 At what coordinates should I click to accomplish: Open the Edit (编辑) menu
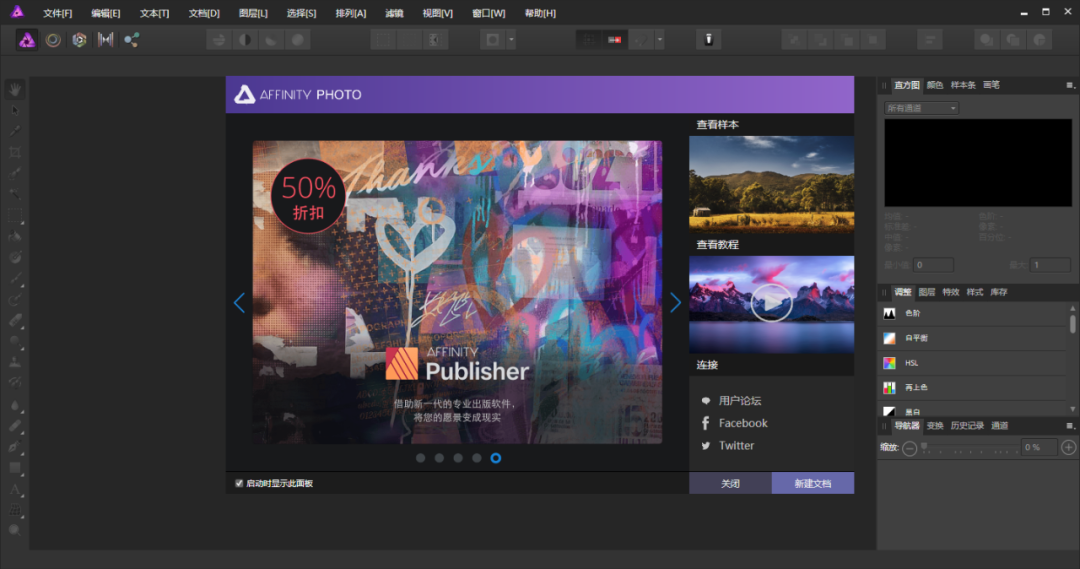point(105,13)
